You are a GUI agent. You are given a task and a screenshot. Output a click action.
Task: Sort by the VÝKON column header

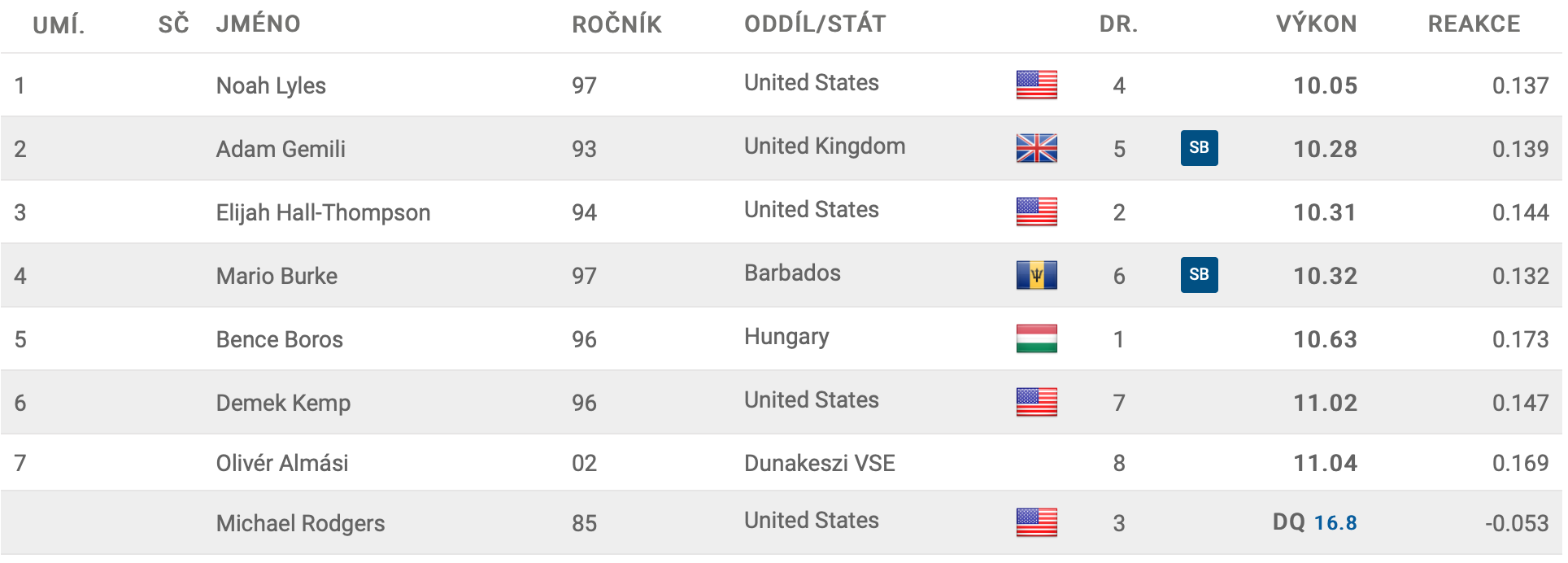tap(1316, 24)
